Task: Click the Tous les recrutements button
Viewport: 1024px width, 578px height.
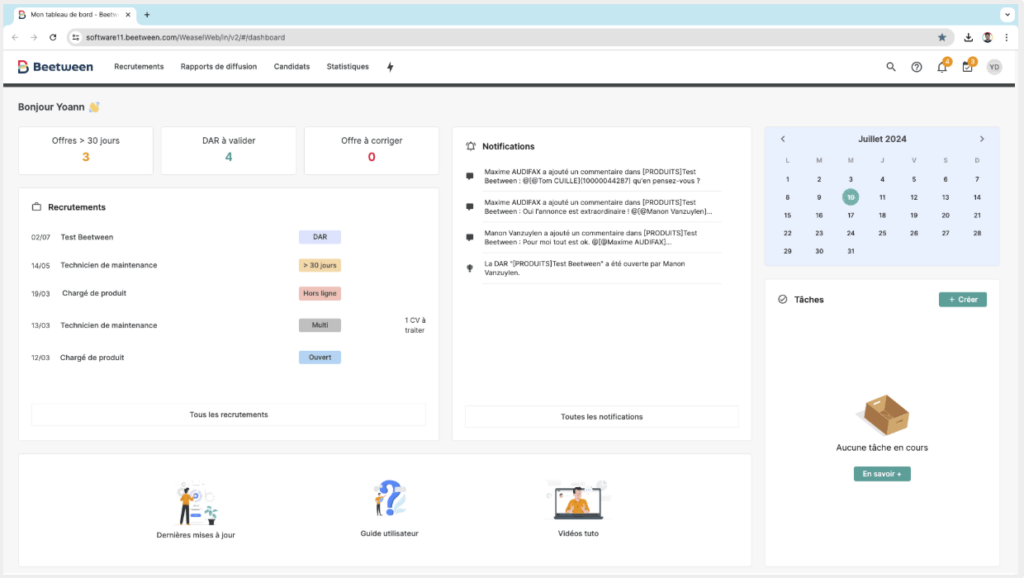Action: click(228, 414)
